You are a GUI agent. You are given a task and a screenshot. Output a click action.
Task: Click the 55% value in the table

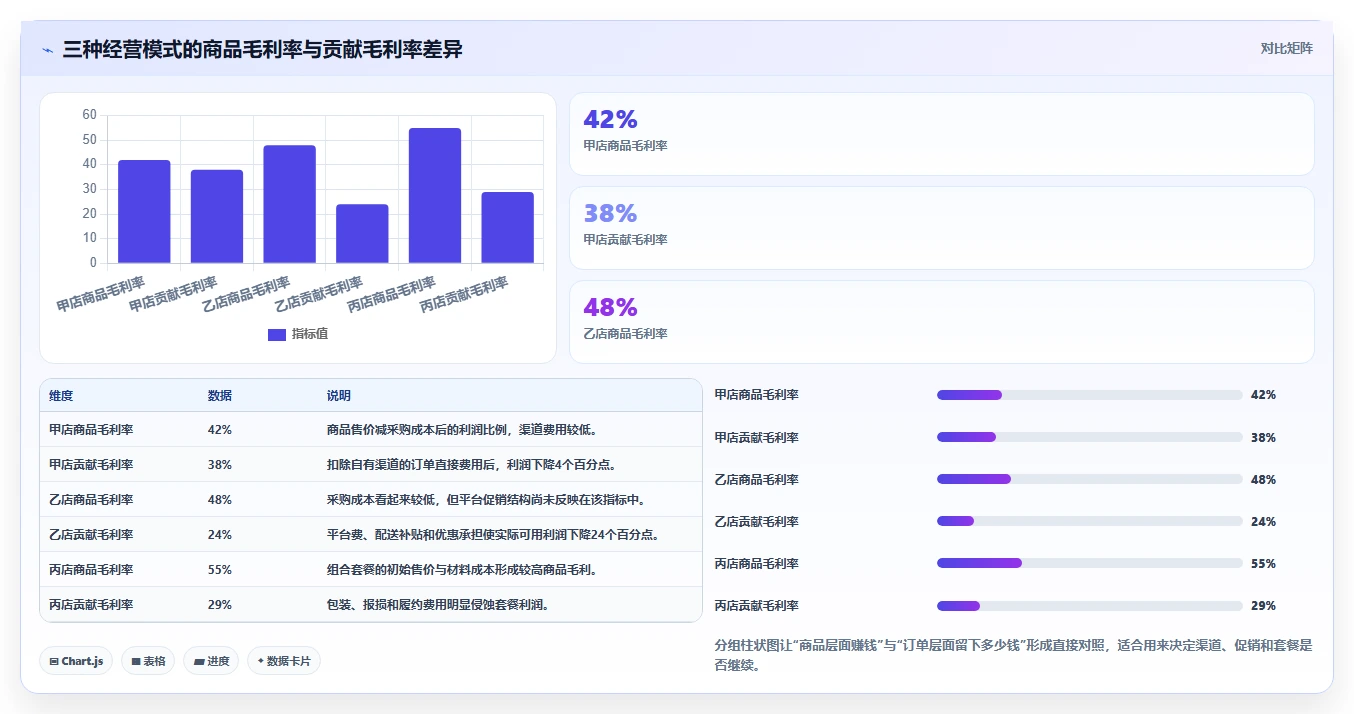point(220,569)
